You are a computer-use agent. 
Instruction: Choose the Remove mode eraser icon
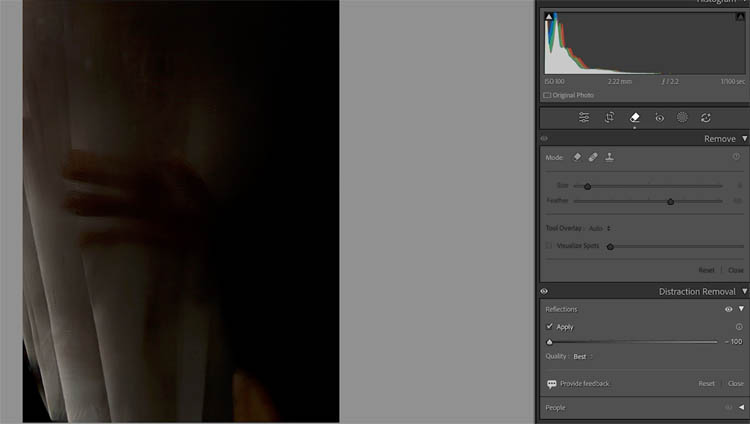coord(577,157)
